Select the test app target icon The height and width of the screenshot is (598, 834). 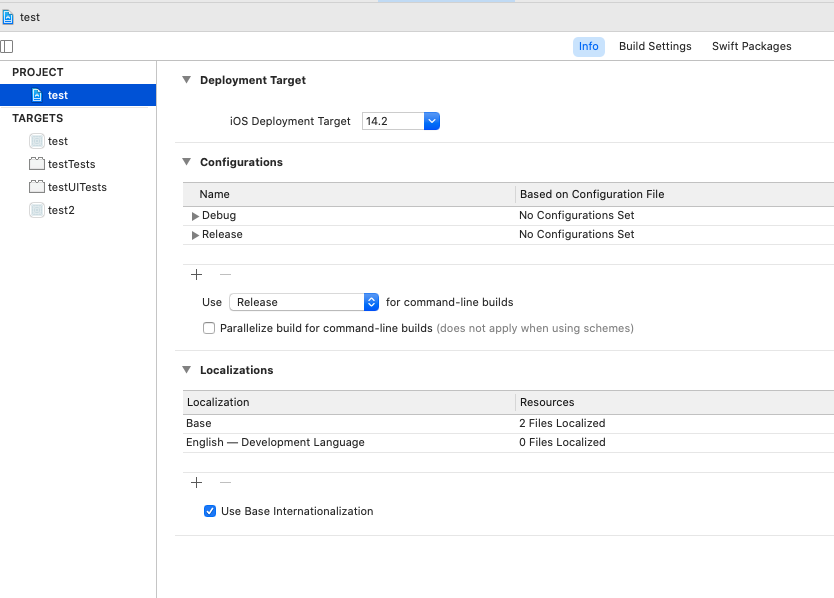[37, 141]
